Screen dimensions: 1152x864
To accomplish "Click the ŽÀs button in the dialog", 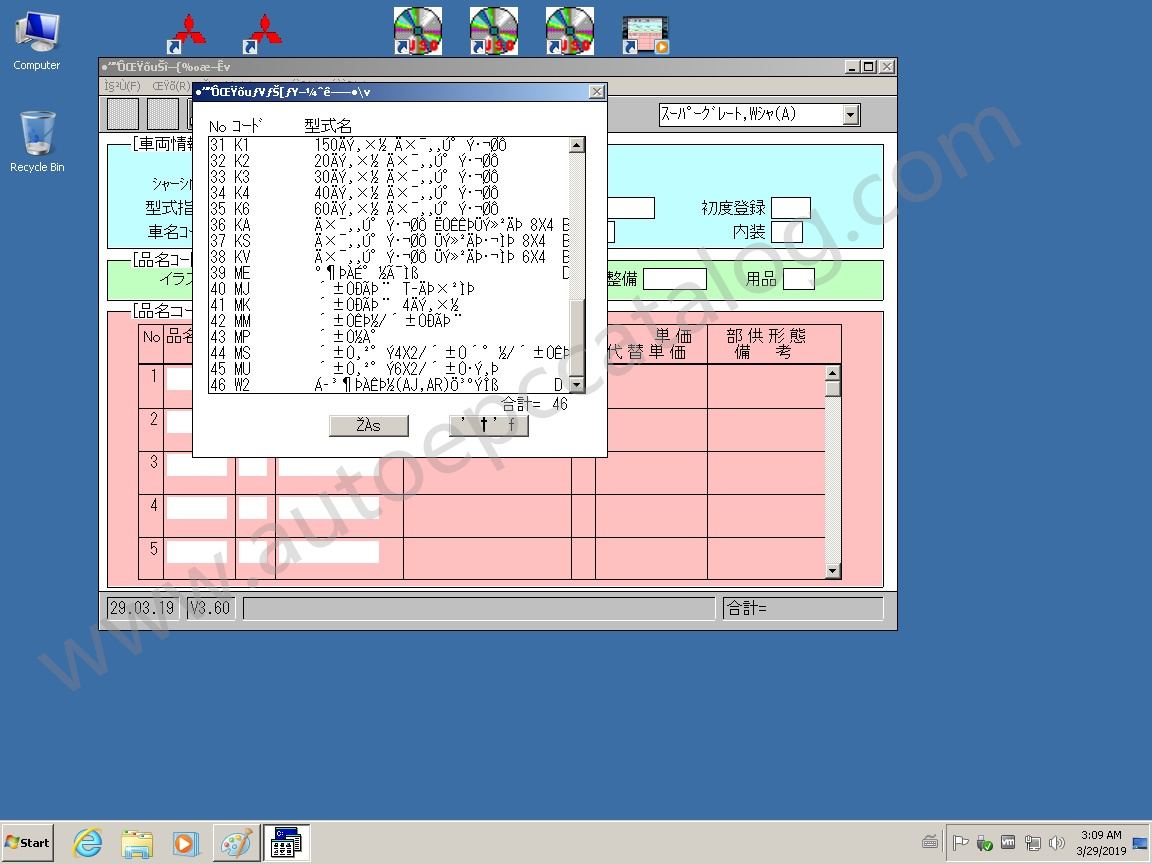I will pos(368,425).
